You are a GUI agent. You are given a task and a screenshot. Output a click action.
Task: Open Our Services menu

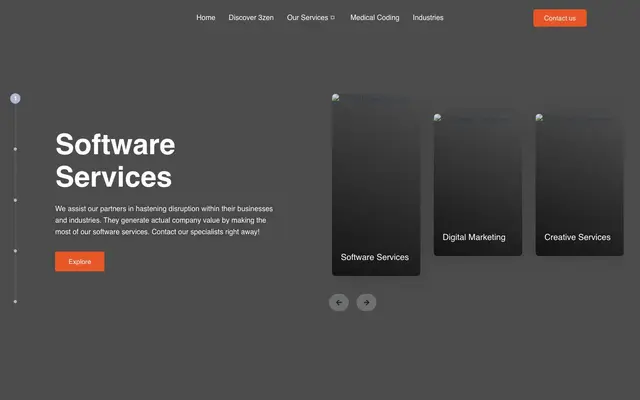coord(307,18)
